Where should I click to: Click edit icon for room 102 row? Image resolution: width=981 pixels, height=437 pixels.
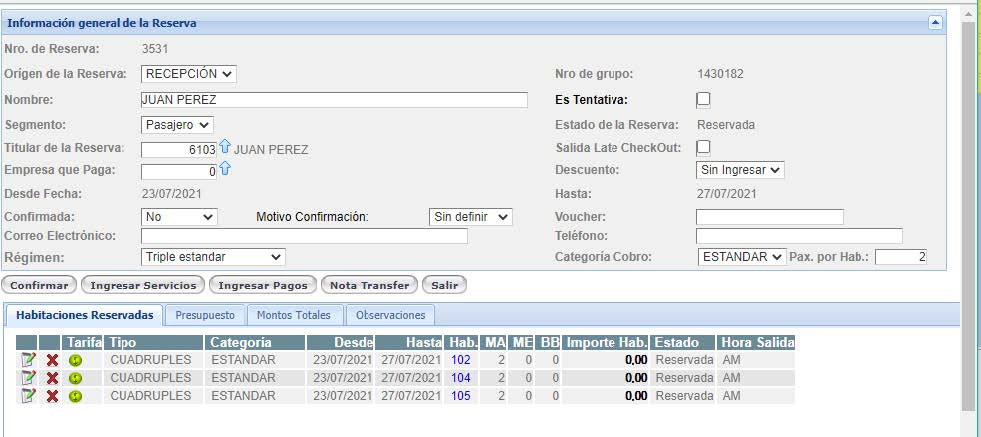[28, 360]
